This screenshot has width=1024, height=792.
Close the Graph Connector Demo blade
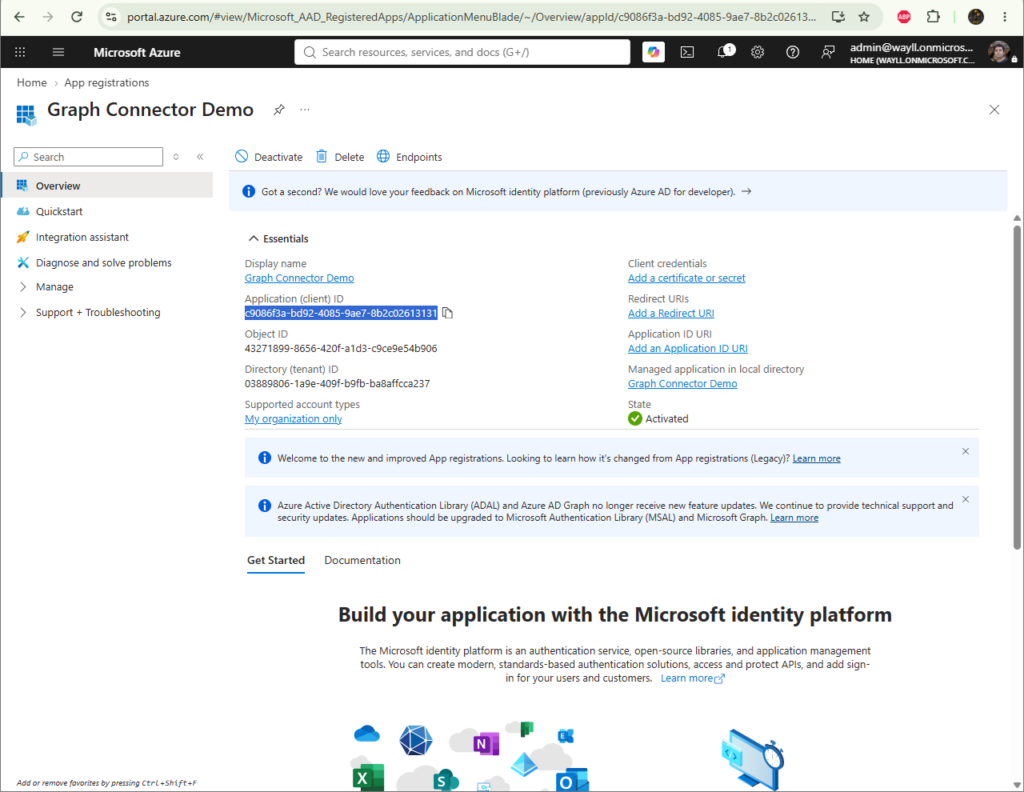(x=994, y=110)
